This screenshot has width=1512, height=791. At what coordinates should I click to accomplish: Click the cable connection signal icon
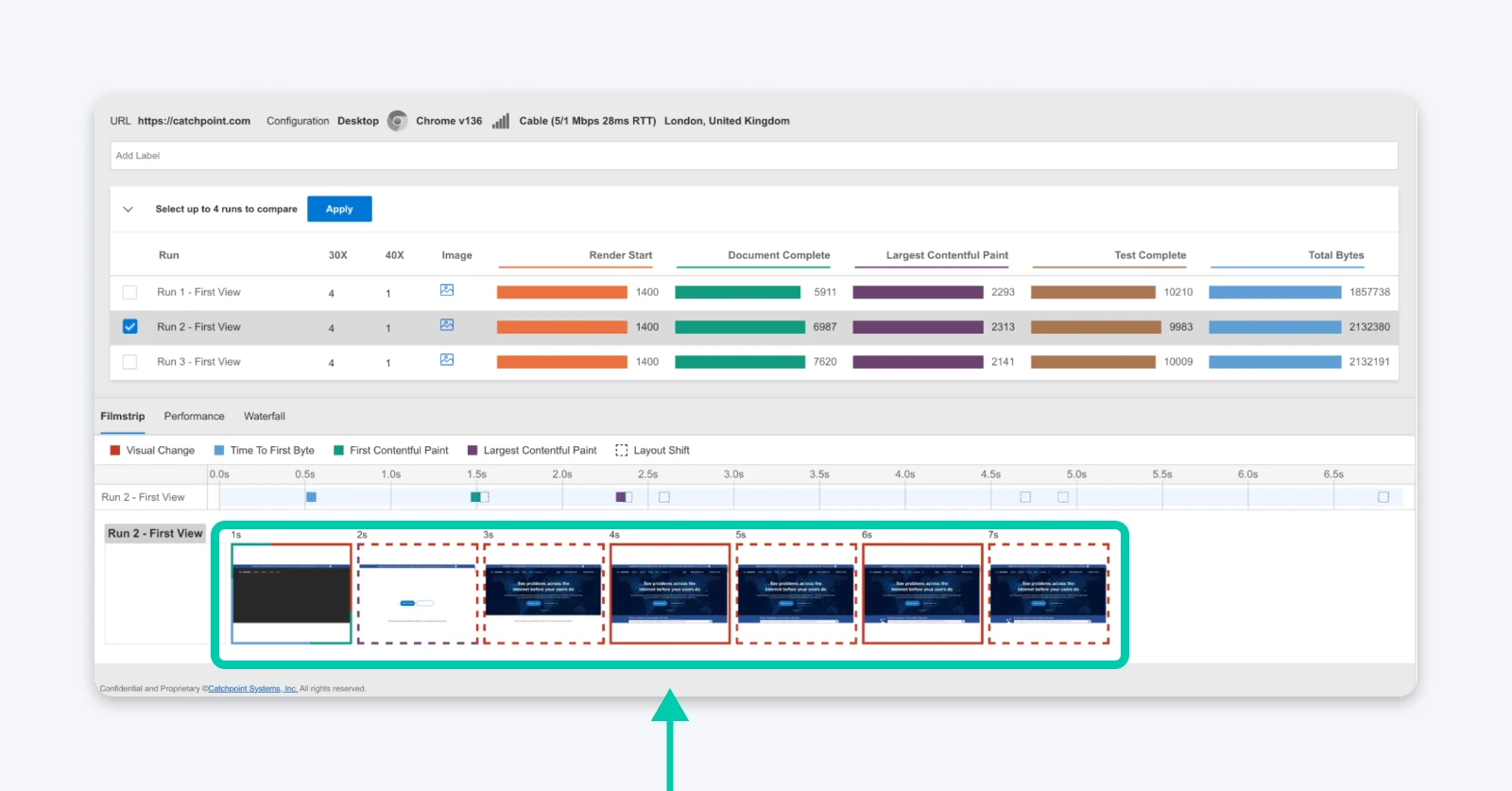501,121
